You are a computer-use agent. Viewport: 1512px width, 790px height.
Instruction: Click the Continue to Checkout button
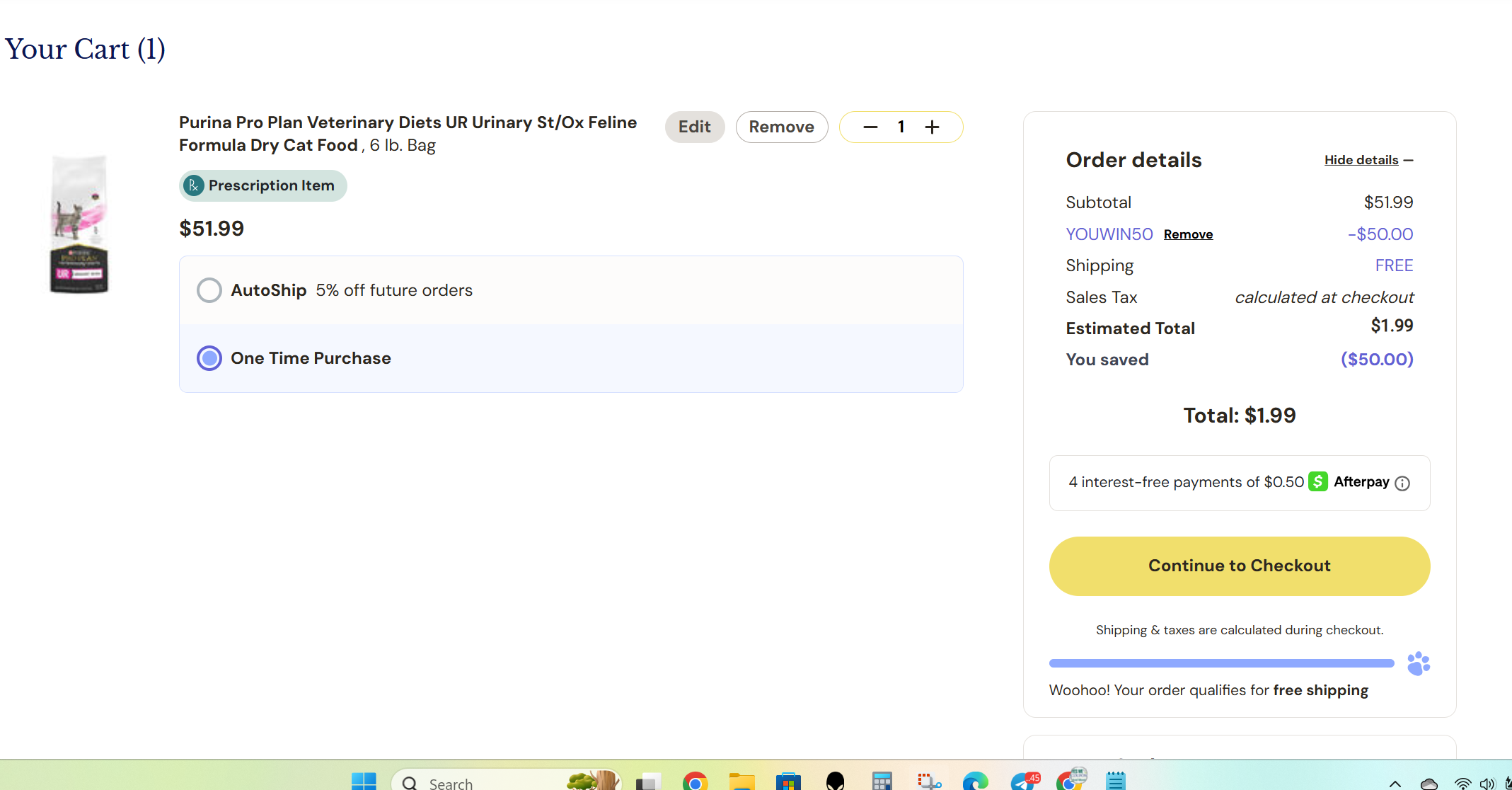point(1240,566)
